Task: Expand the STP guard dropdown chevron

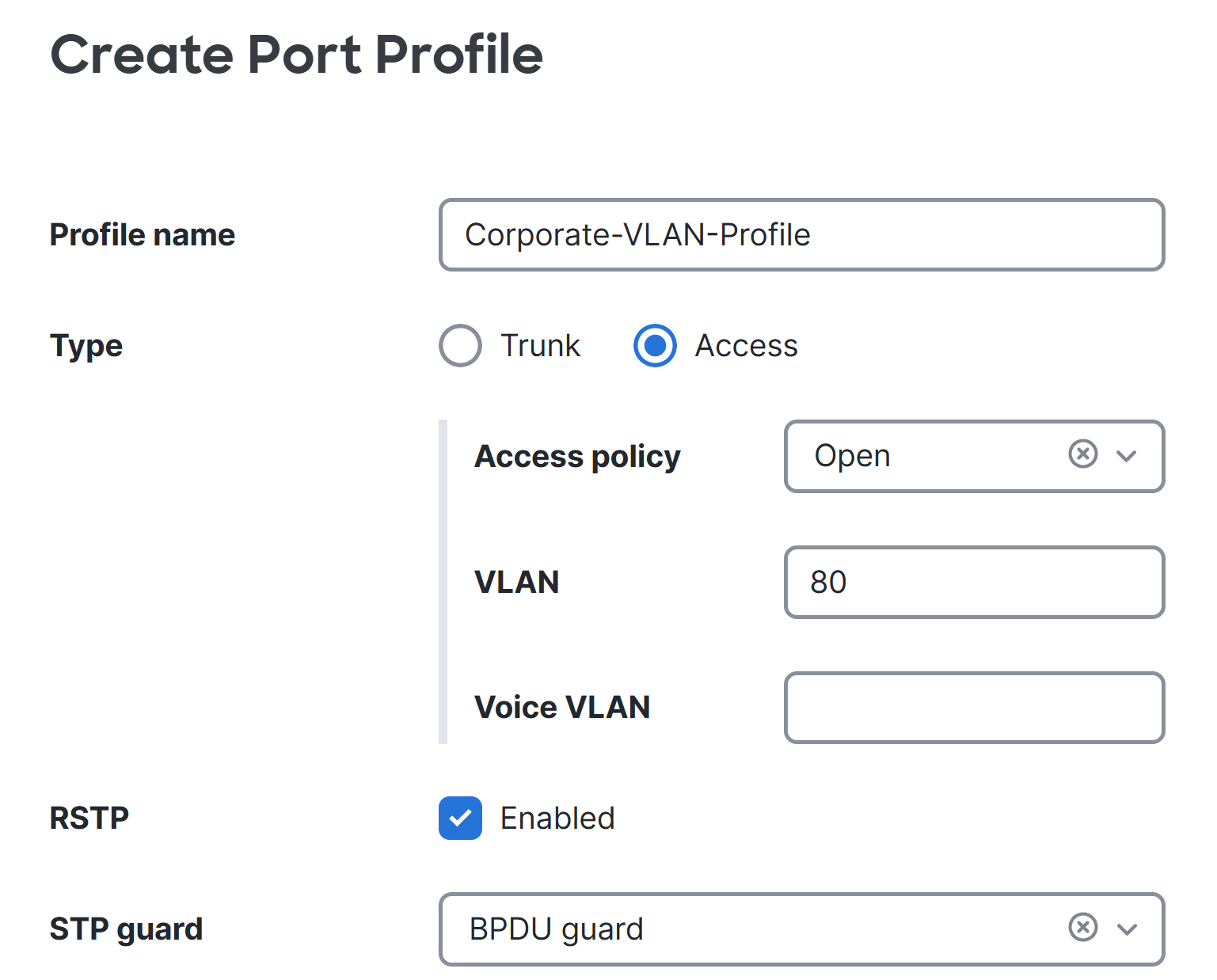Action: point(1126,929)
